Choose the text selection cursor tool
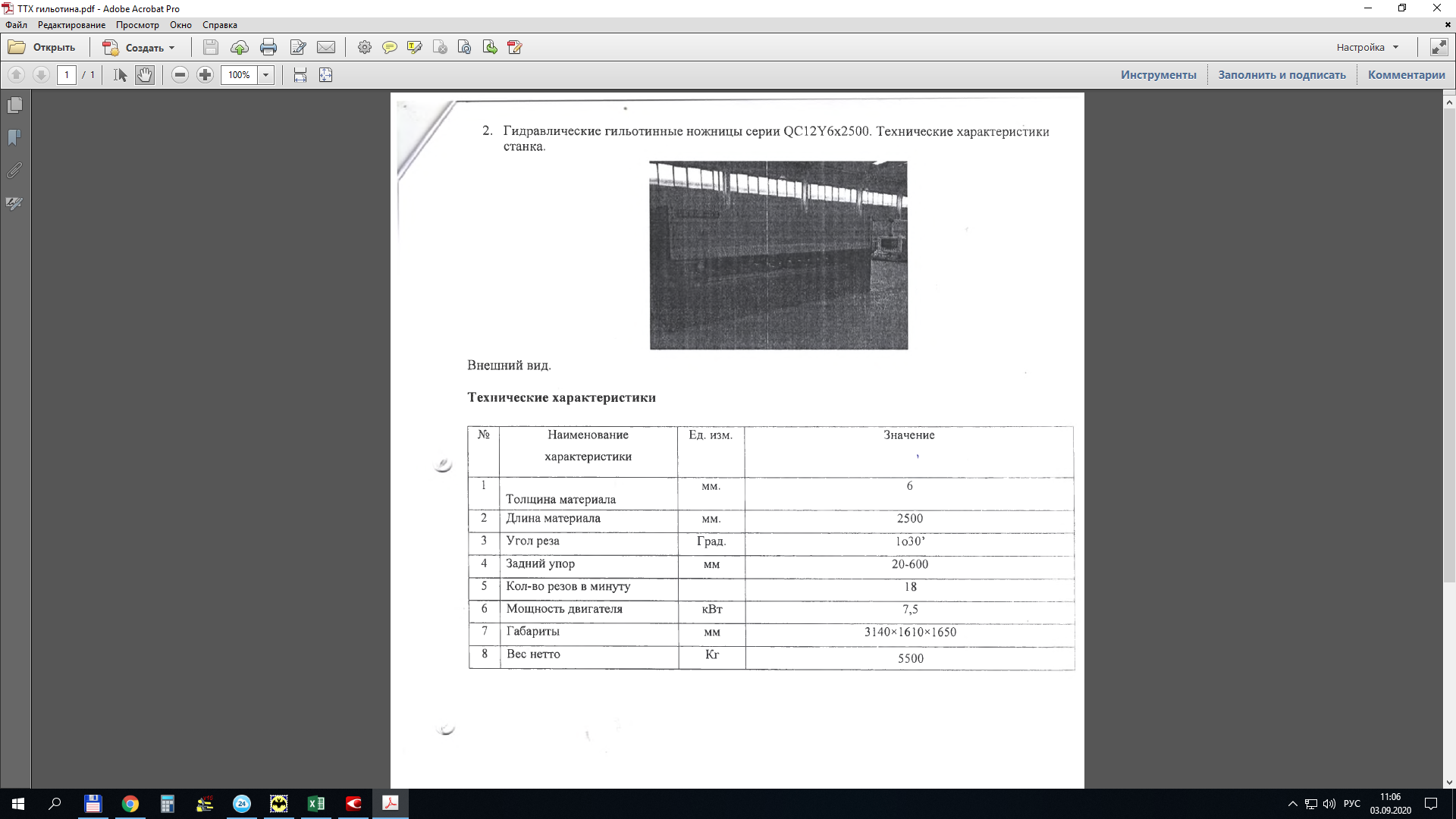Image resolution: width=1456 pixels, height=819 pixels. point(120,75)
